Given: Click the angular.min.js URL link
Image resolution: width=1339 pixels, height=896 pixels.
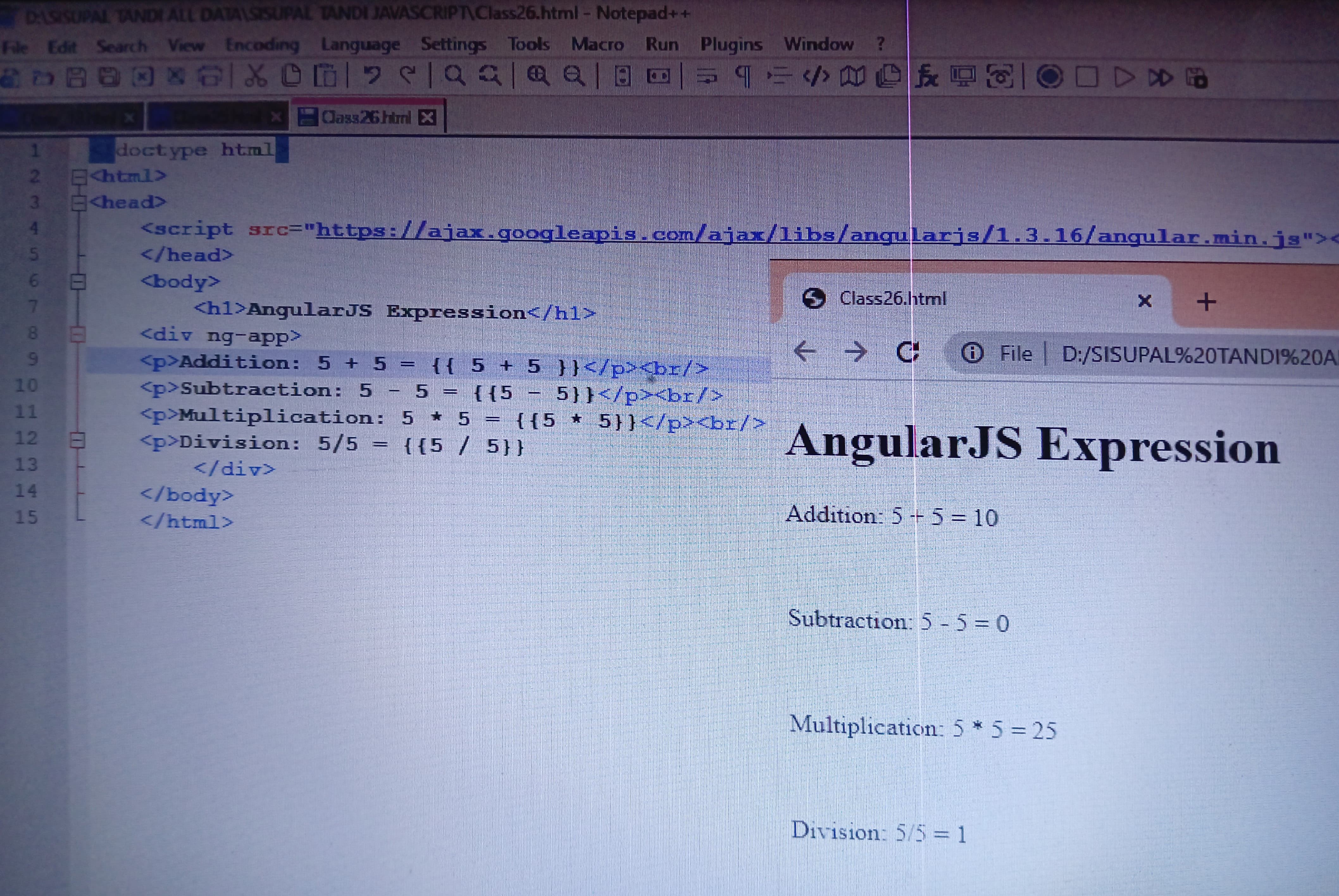Looking at the screenshot, I should (800, 234).
